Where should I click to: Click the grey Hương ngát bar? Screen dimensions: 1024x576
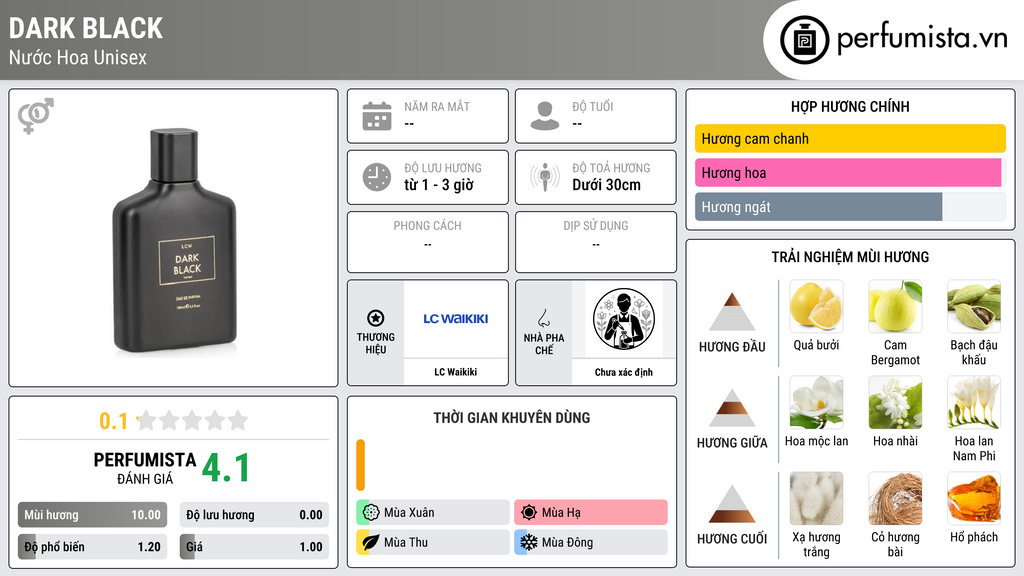pos(818,206)
